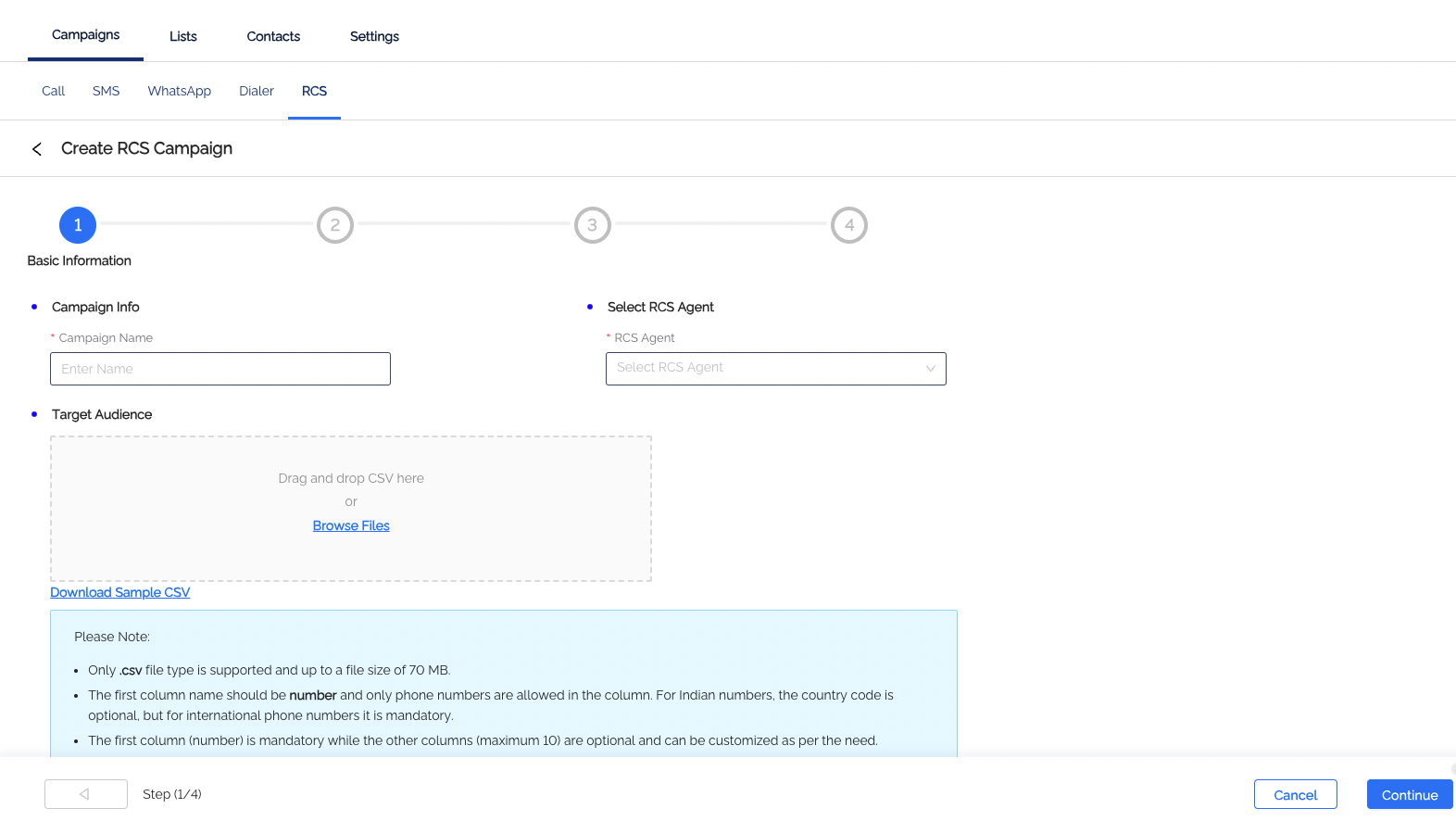1456x821 pixels.
Task: Click the 'Select RCS Agent' section heading
Action: 660,307
